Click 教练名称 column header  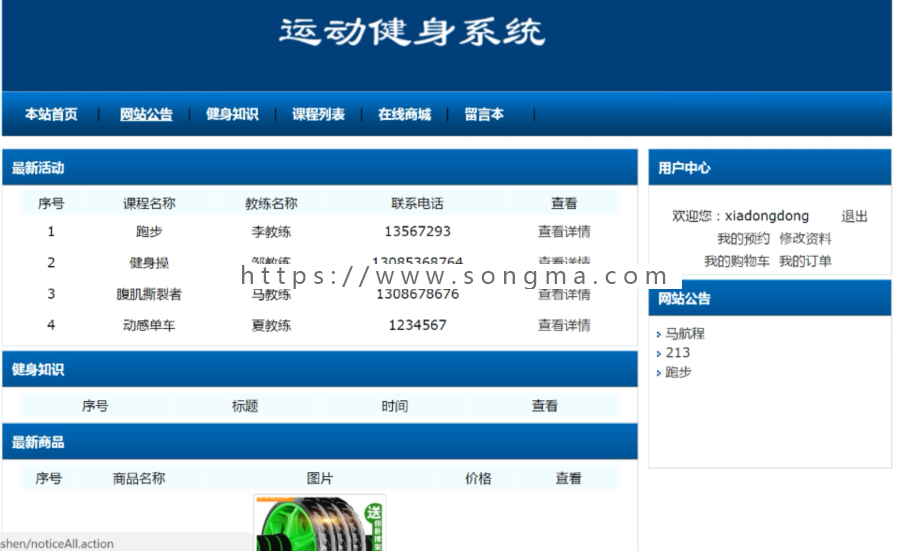(271, 203)
